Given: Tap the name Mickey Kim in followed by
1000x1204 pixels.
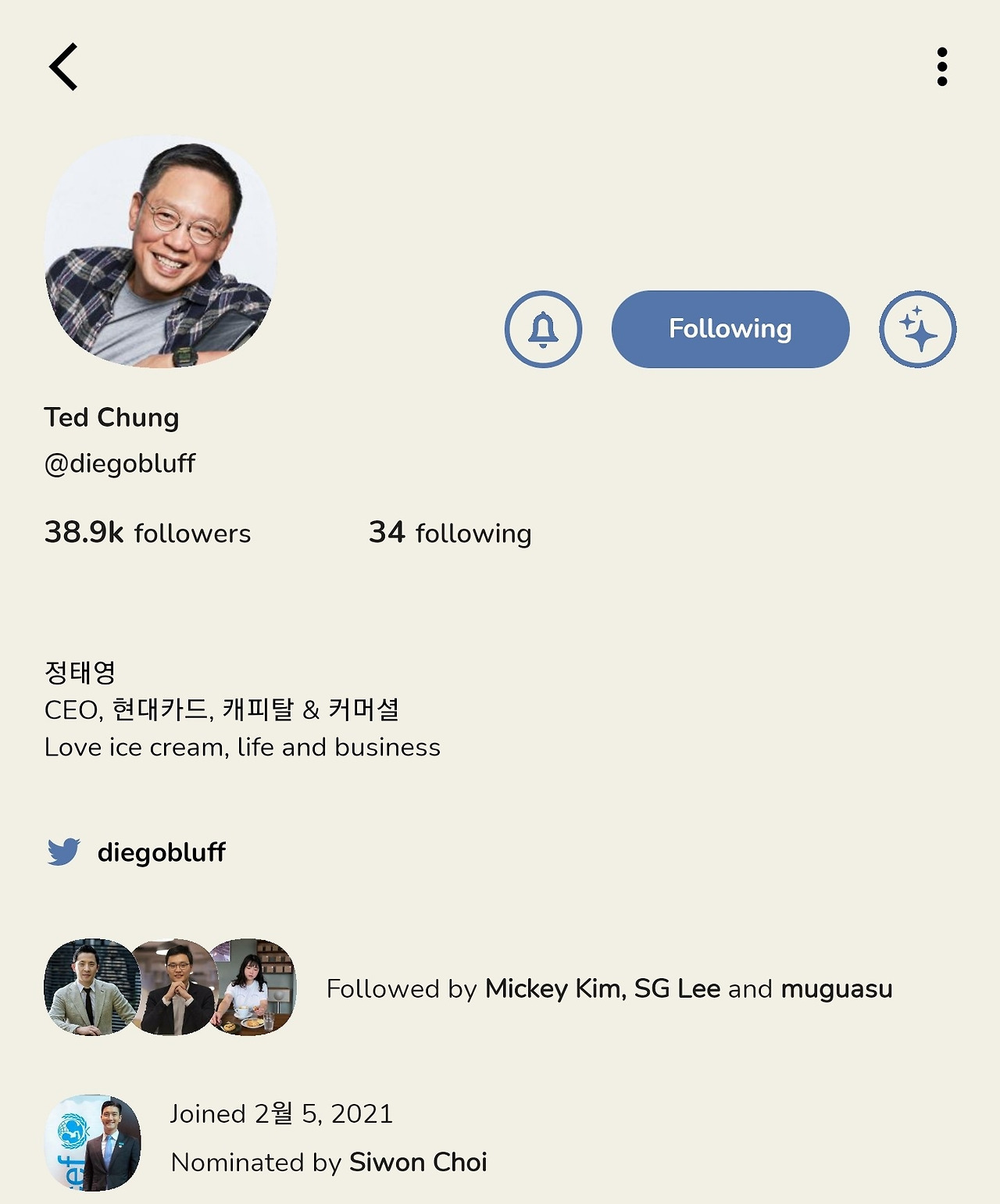Looking at the screenshot, I should tap(554, 988).
